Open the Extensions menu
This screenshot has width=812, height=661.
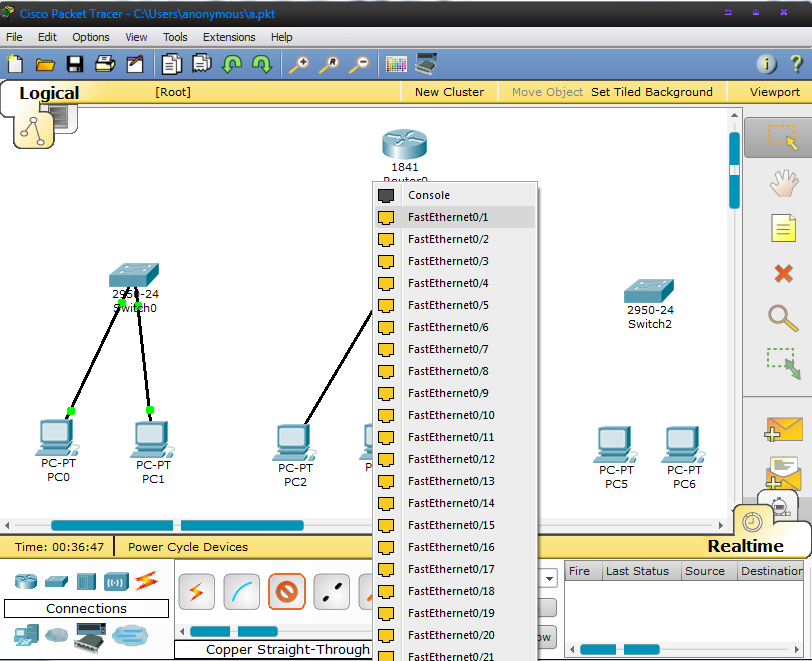pos(229,37)
